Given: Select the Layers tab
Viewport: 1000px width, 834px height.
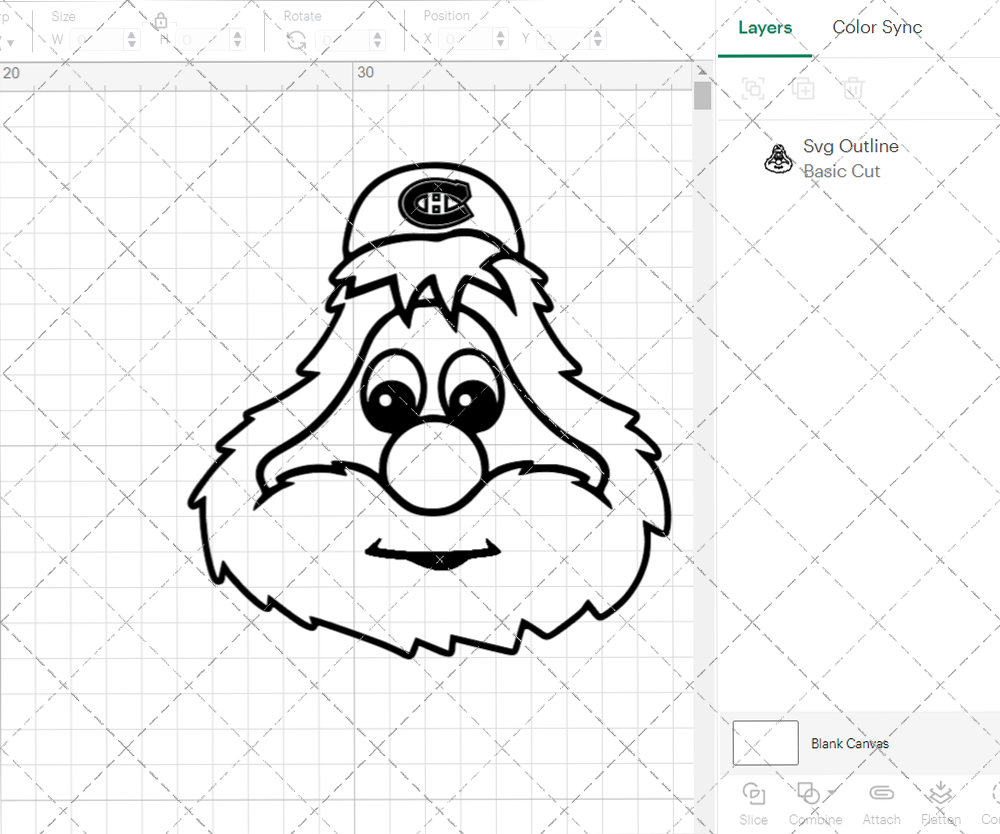Looking at the screenshot, I should click(x=764, y=27).
